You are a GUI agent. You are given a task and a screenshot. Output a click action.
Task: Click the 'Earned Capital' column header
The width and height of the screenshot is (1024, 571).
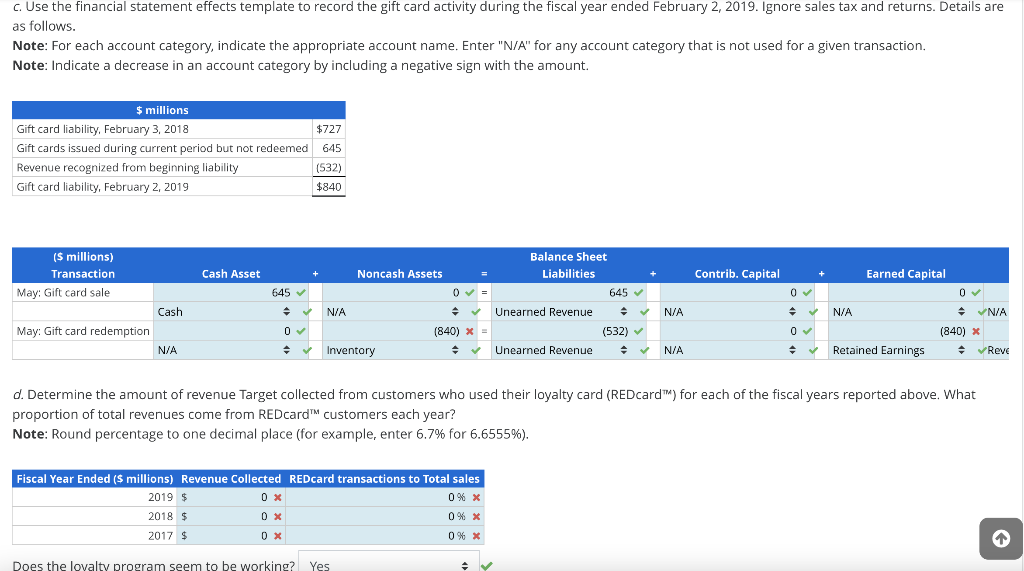tap(906, 274)
